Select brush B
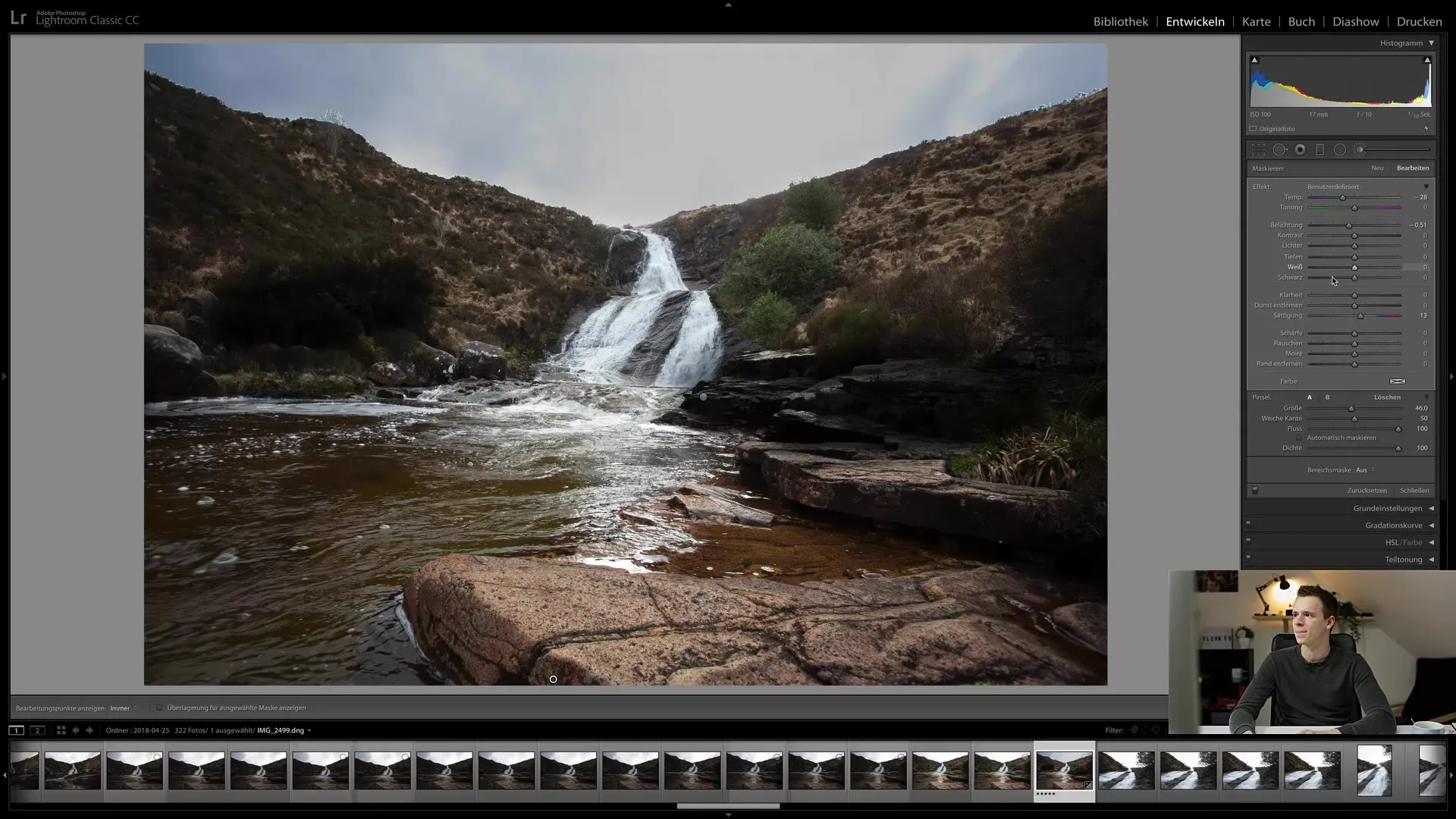This screenshot has height=819, width=1456. 1327,397
